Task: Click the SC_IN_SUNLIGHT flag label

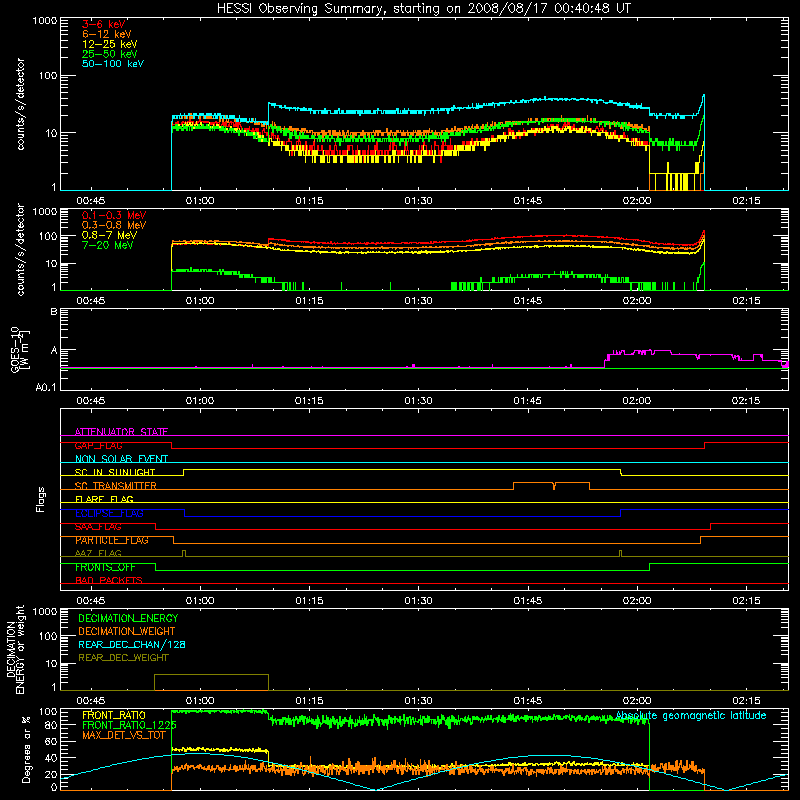Action: 115,472
